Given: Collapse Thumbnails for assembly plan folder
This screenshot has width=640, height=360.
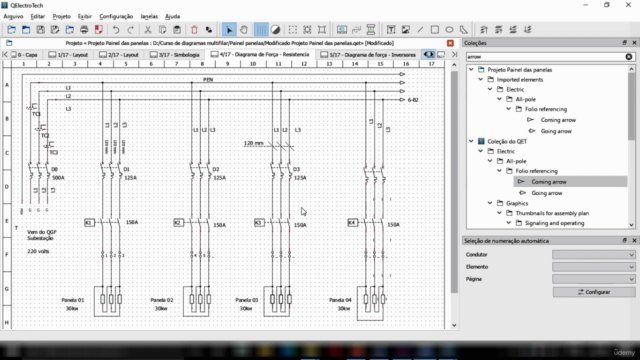Looking at the screenshot, I should click(500, 213).
